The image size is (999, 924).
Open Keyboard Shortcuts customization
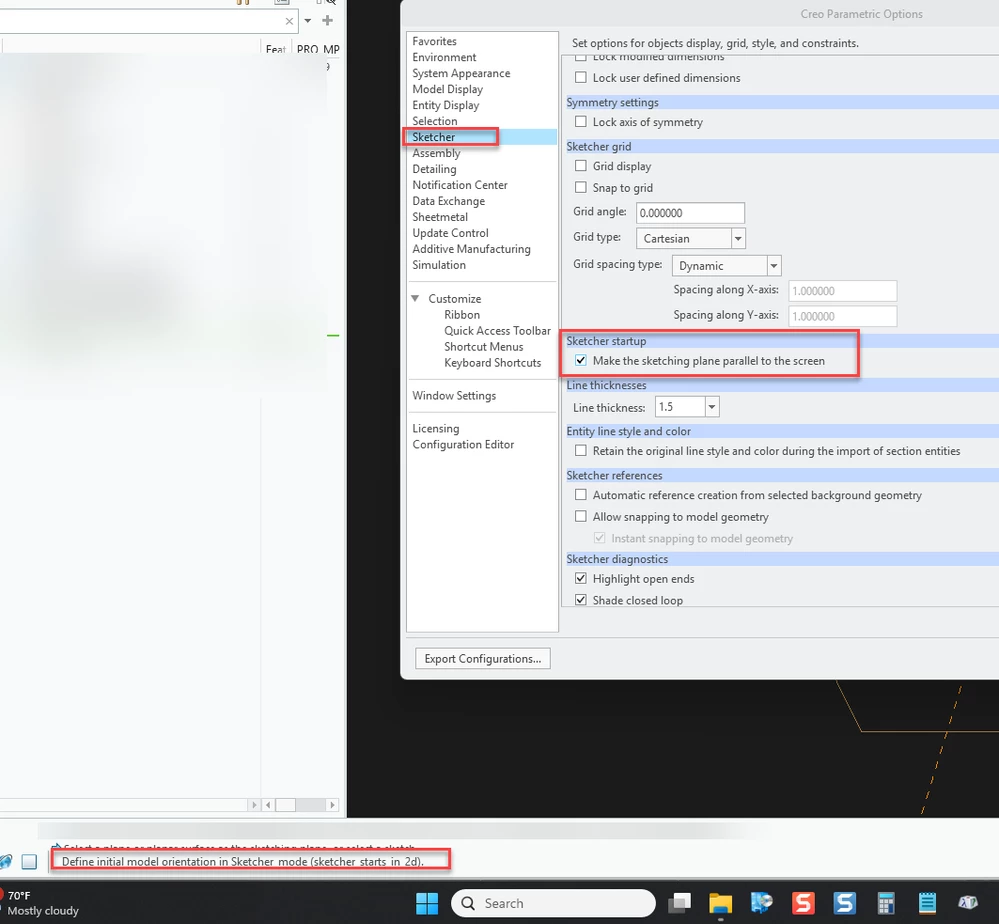tap(492, 363)
